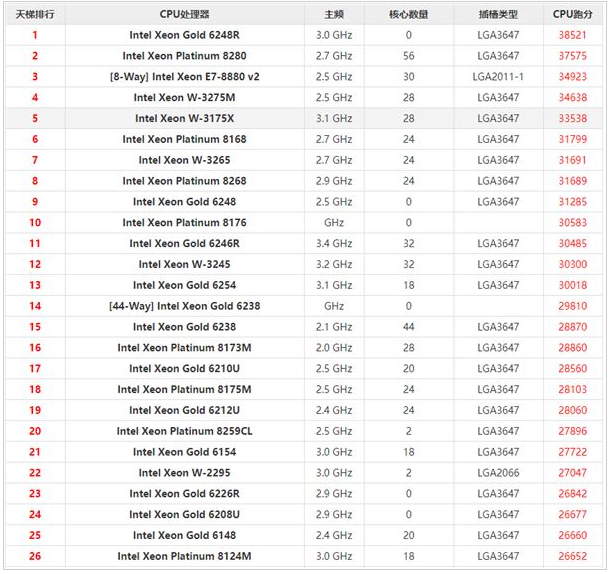Click Intel Xeon Platinum 8168 name
This screenshot has height=574, width=609.
184,140
